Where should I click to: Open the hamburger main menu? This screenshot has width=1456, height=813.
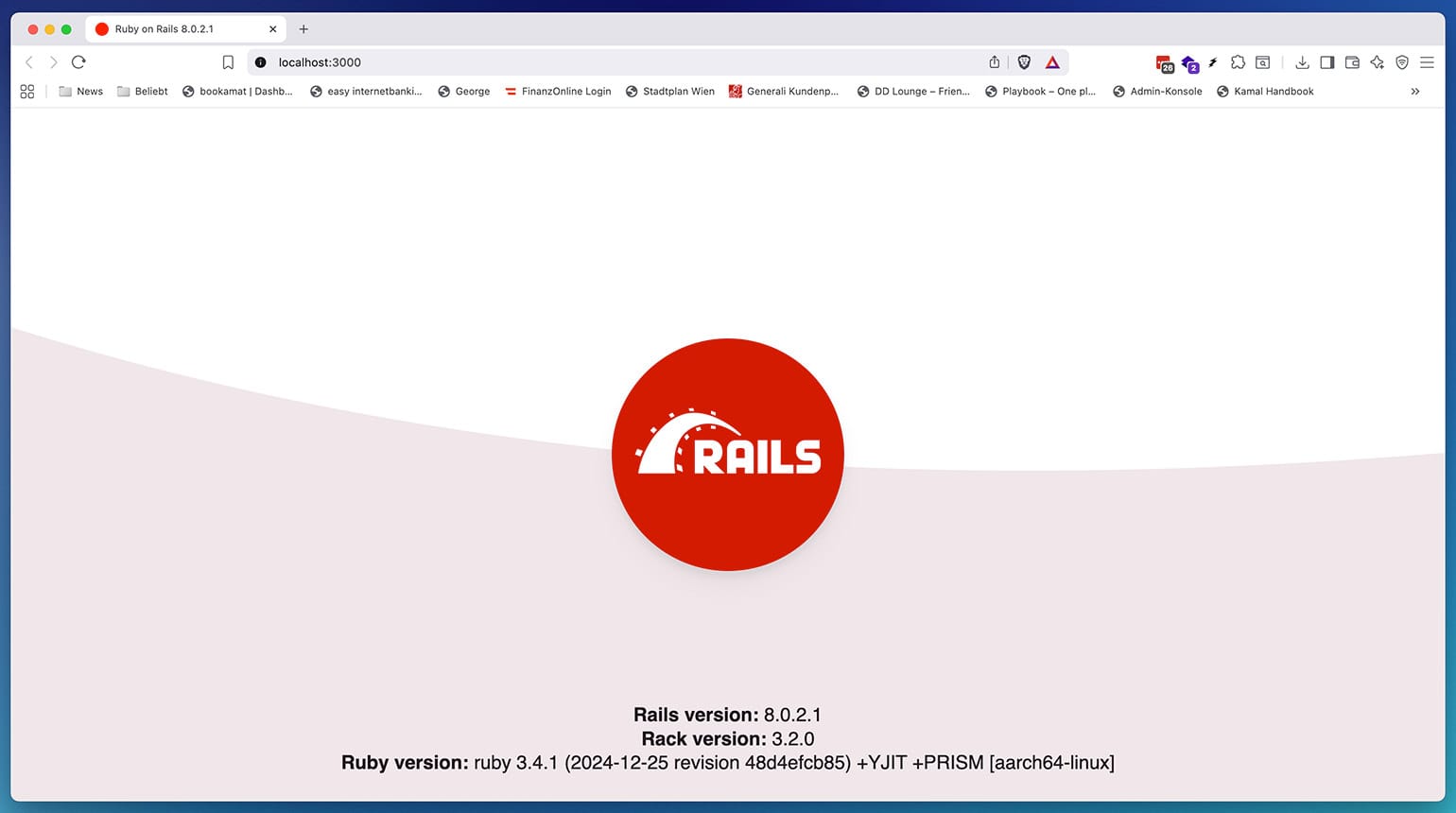[1428, 62]
